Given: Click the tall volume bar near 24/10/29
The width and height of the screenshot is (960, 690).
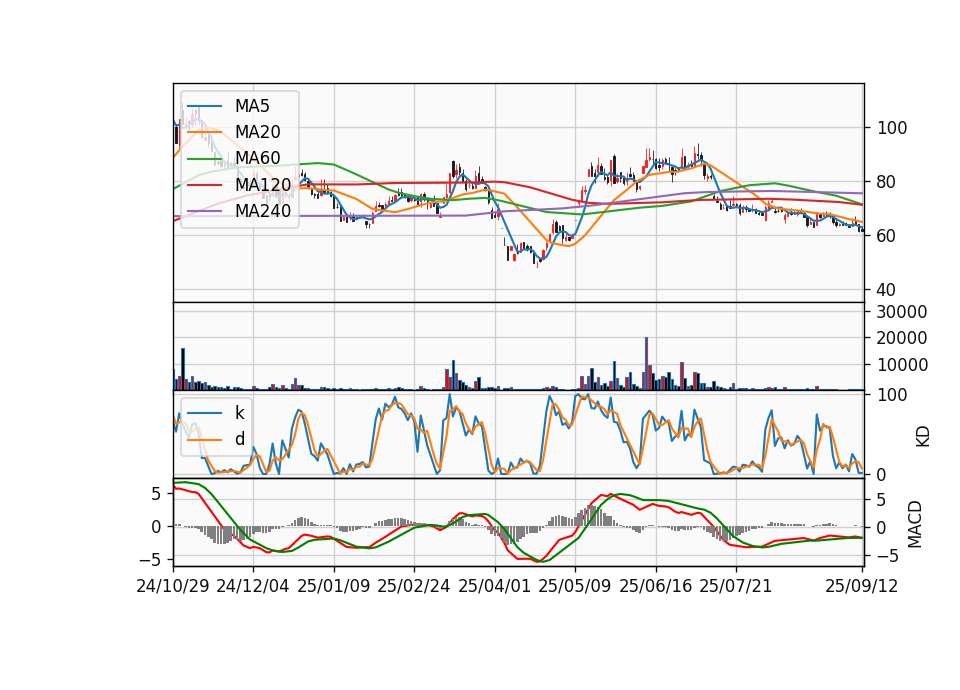Looking at the screenshot, I should pos(183,369).
